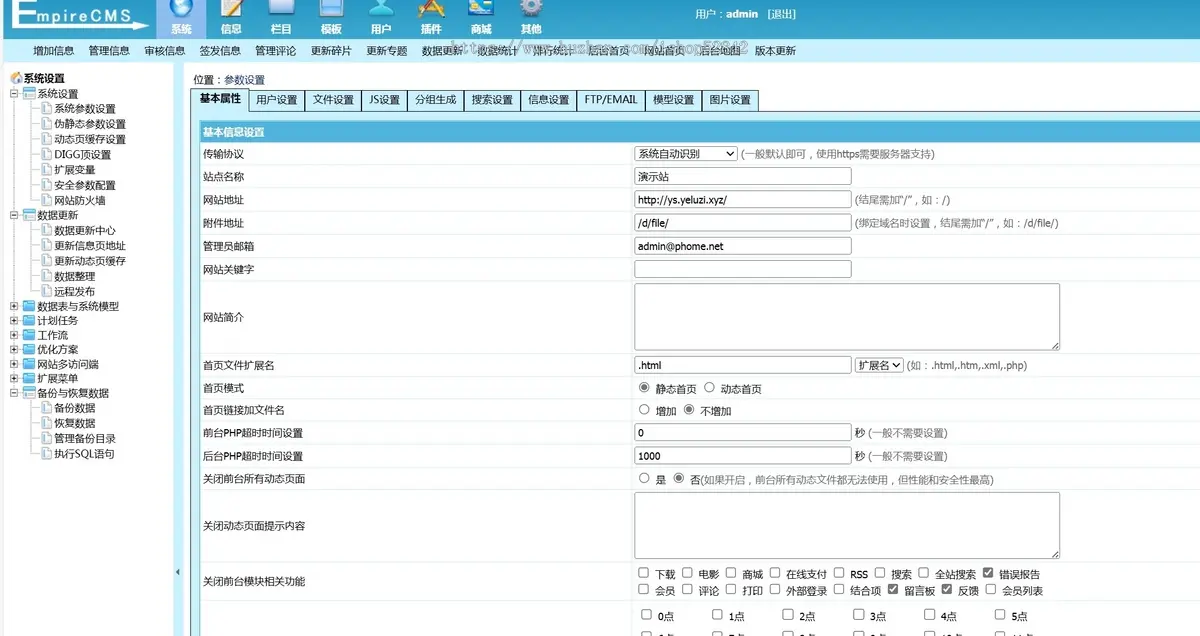Switch to the 用户设置 tab
The image size is (1200, 636).
click(x=277, y=100)
